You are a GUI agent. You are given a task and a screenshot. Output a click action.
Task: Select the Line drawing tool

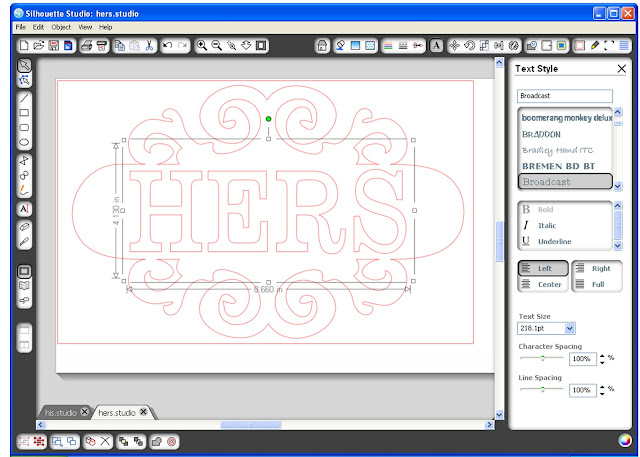24,98
